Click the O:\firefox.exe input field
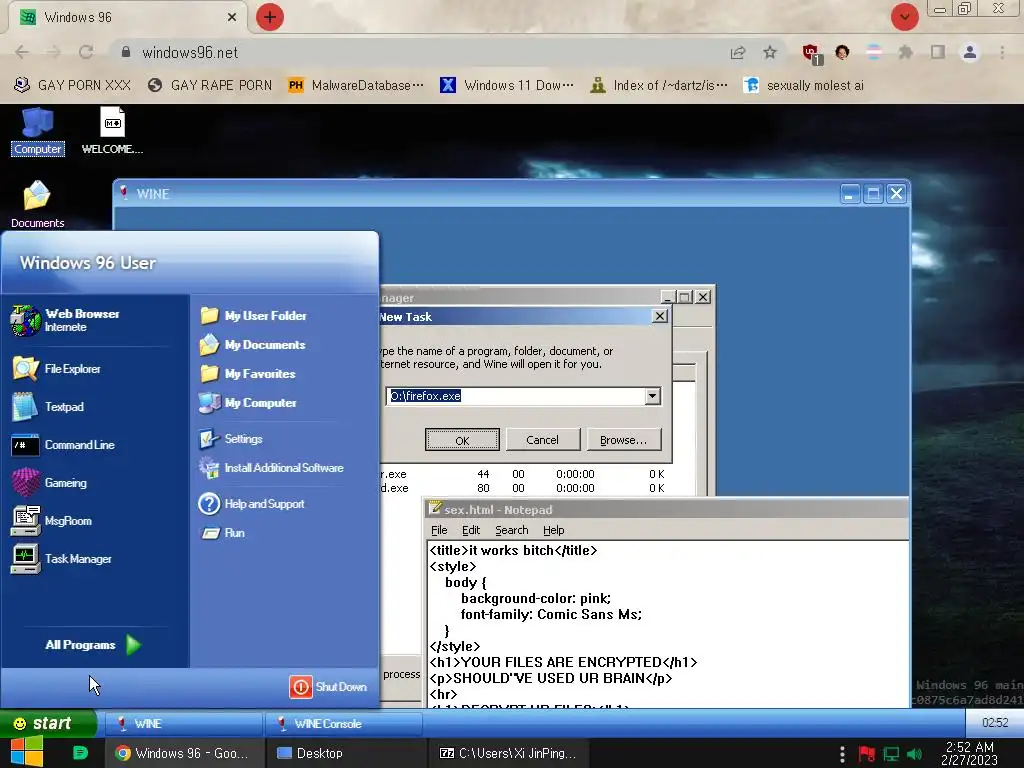 [515, 396]
